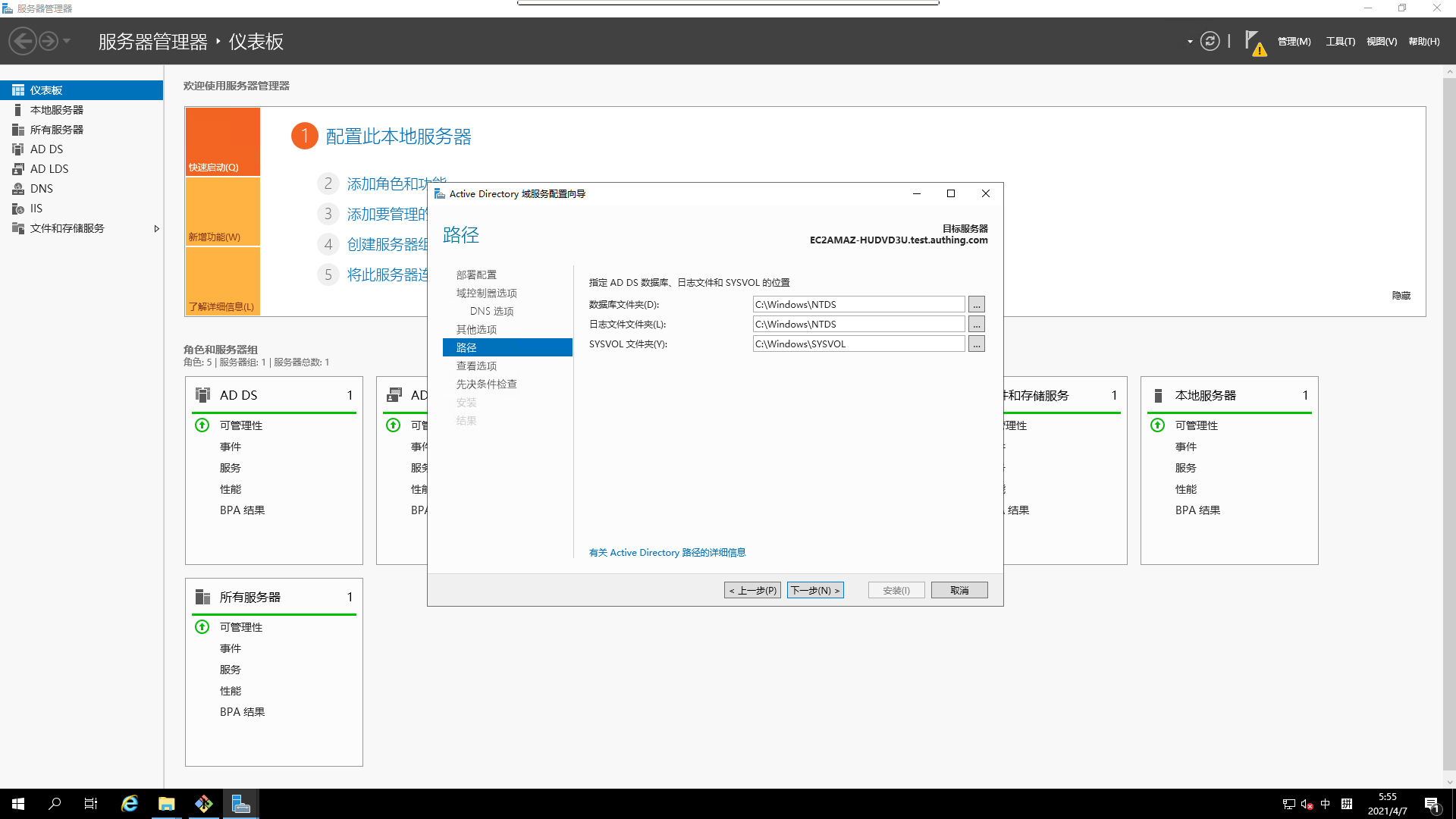Click the back navigation arrow

pos(23,41)
